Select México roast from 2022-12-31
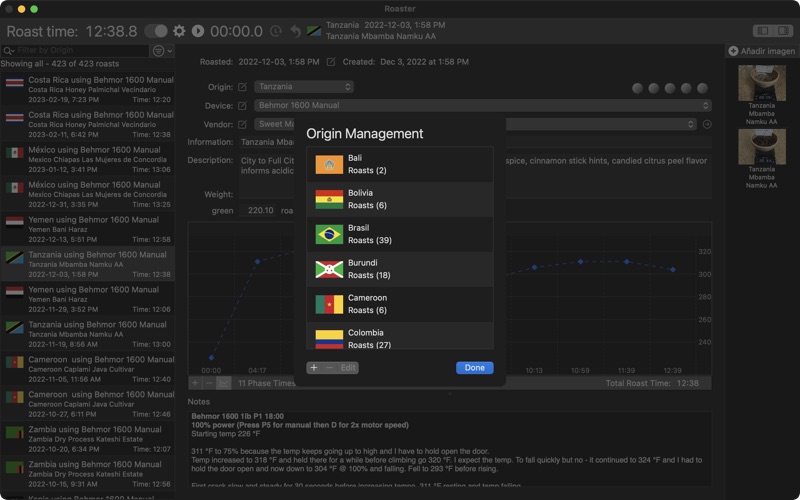 87,194
